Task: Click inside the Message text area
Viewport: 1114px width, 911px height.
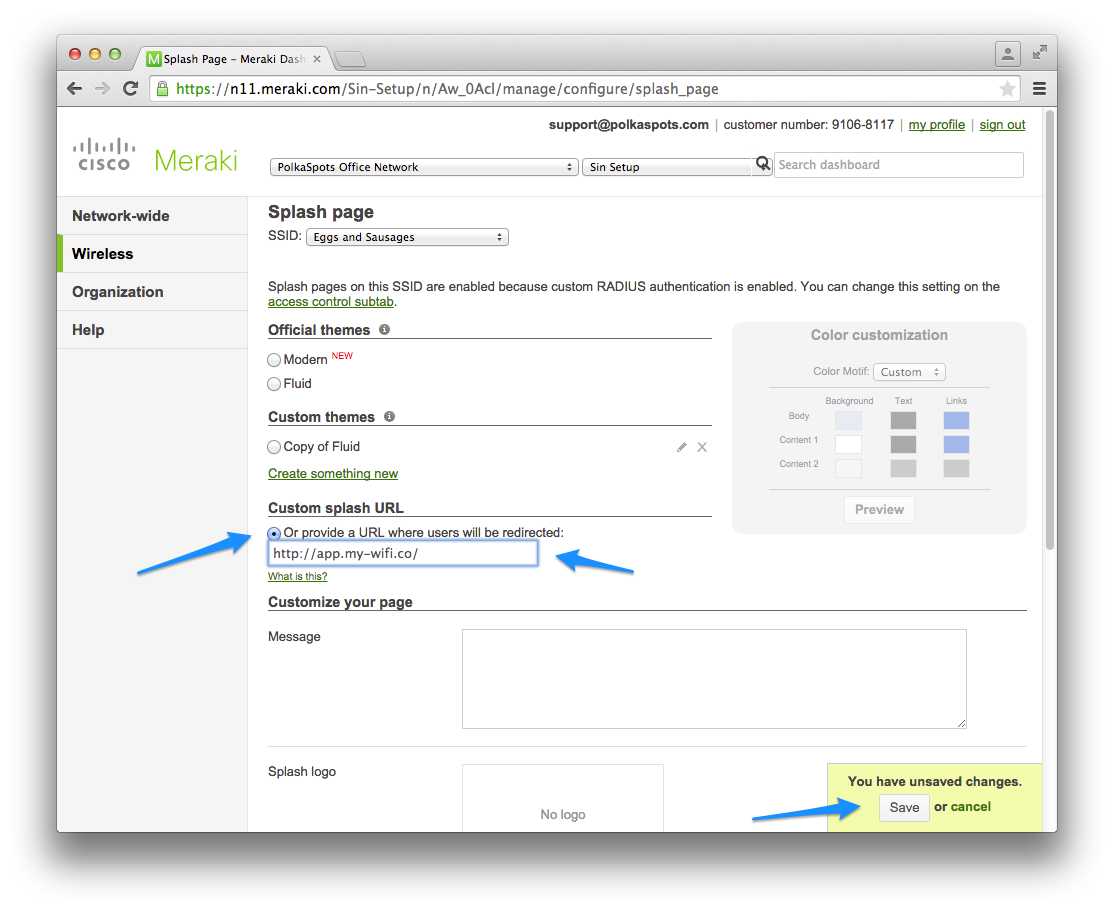Action: tap(714, 679)
